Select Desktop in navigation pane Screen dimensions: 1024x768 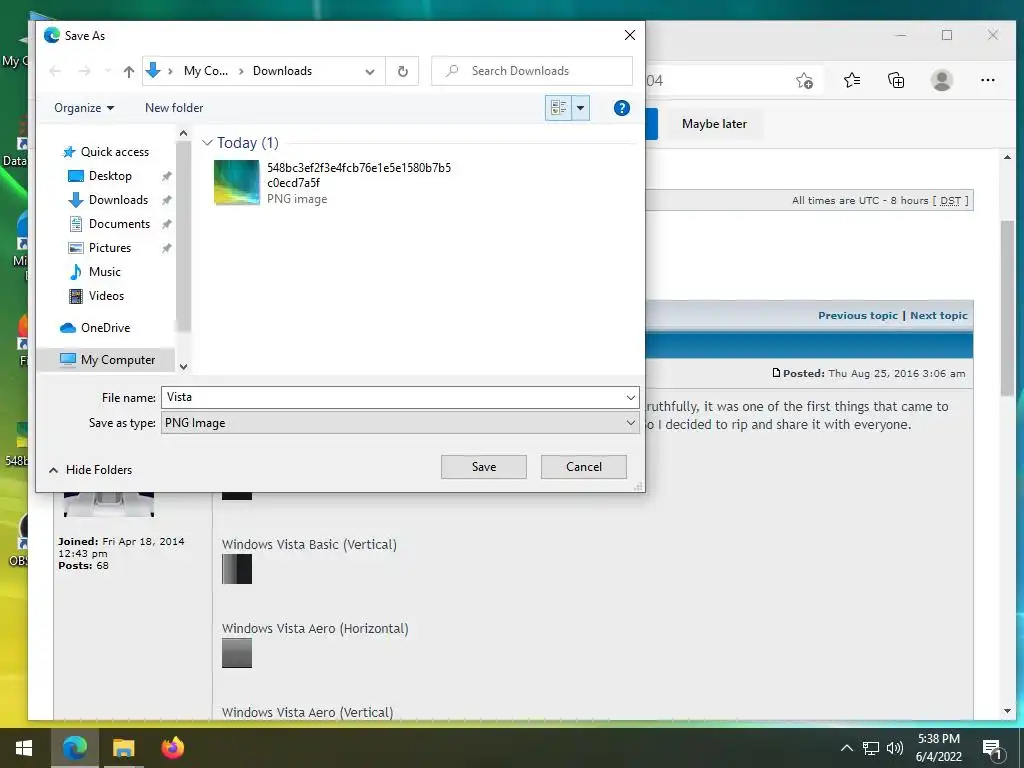click(x=110, y=176)
